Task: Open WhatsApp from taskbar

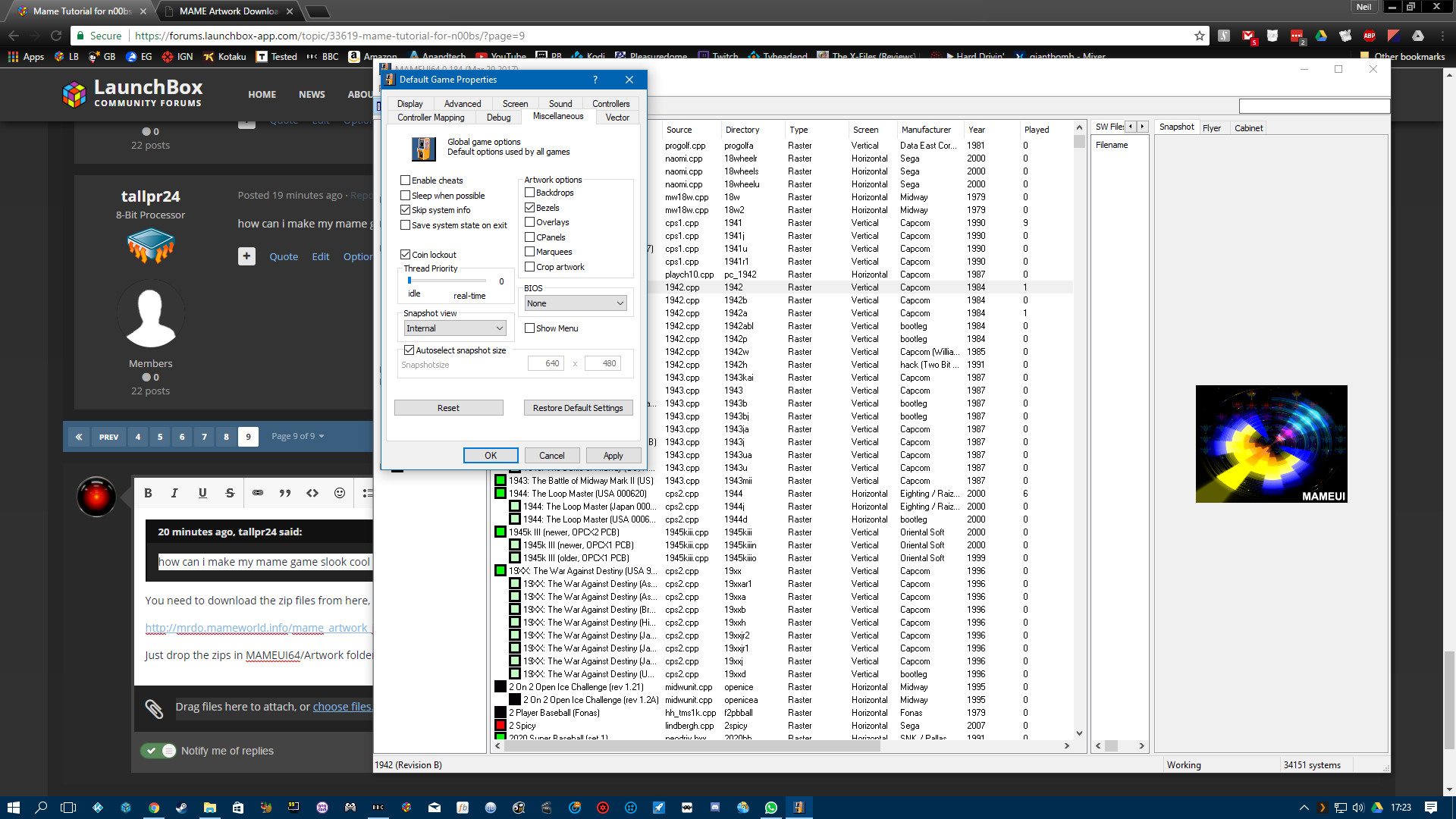Action: (771, 808)
